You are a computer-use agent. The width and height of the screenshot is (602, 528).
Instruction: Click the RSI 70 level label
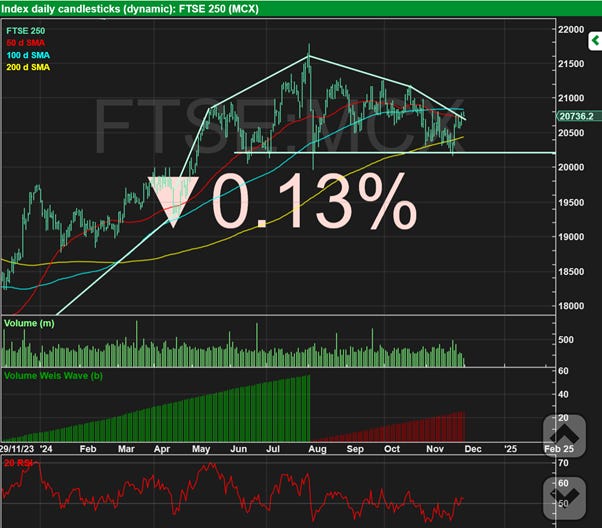tap(563, 463)
